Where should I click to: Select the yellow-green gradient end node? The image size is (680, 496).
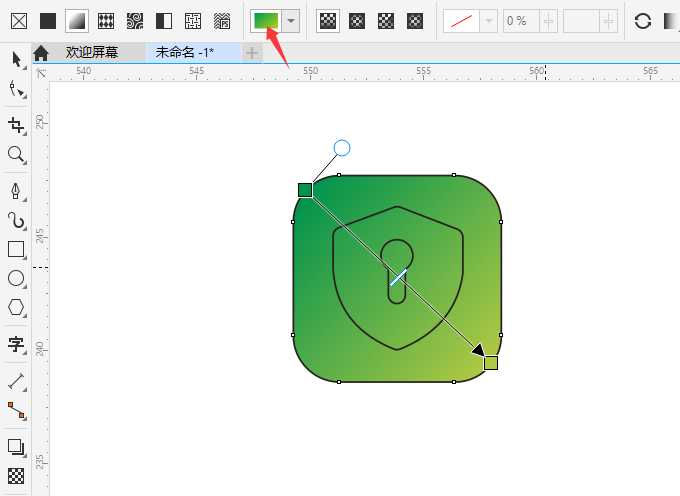click(x=491, y=362)
